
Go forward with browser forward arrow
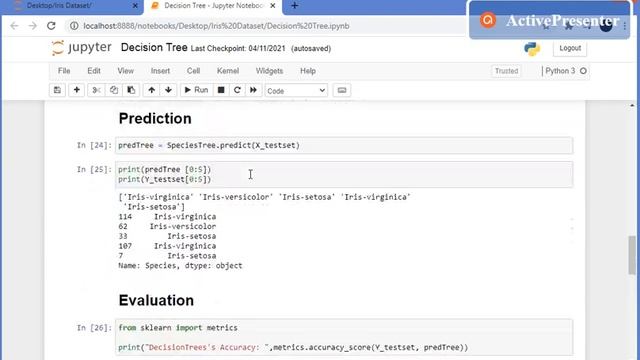33,26
